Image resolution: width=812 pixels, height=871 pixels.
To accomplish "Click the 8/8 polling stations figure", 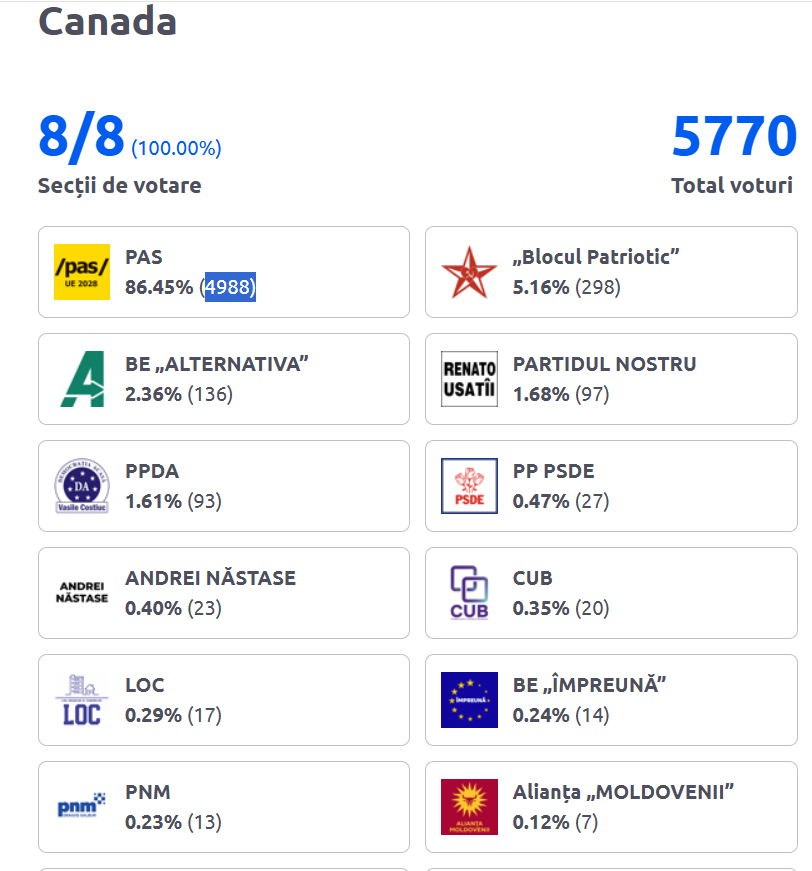I will pyautogui.click(x=81, y=136).
